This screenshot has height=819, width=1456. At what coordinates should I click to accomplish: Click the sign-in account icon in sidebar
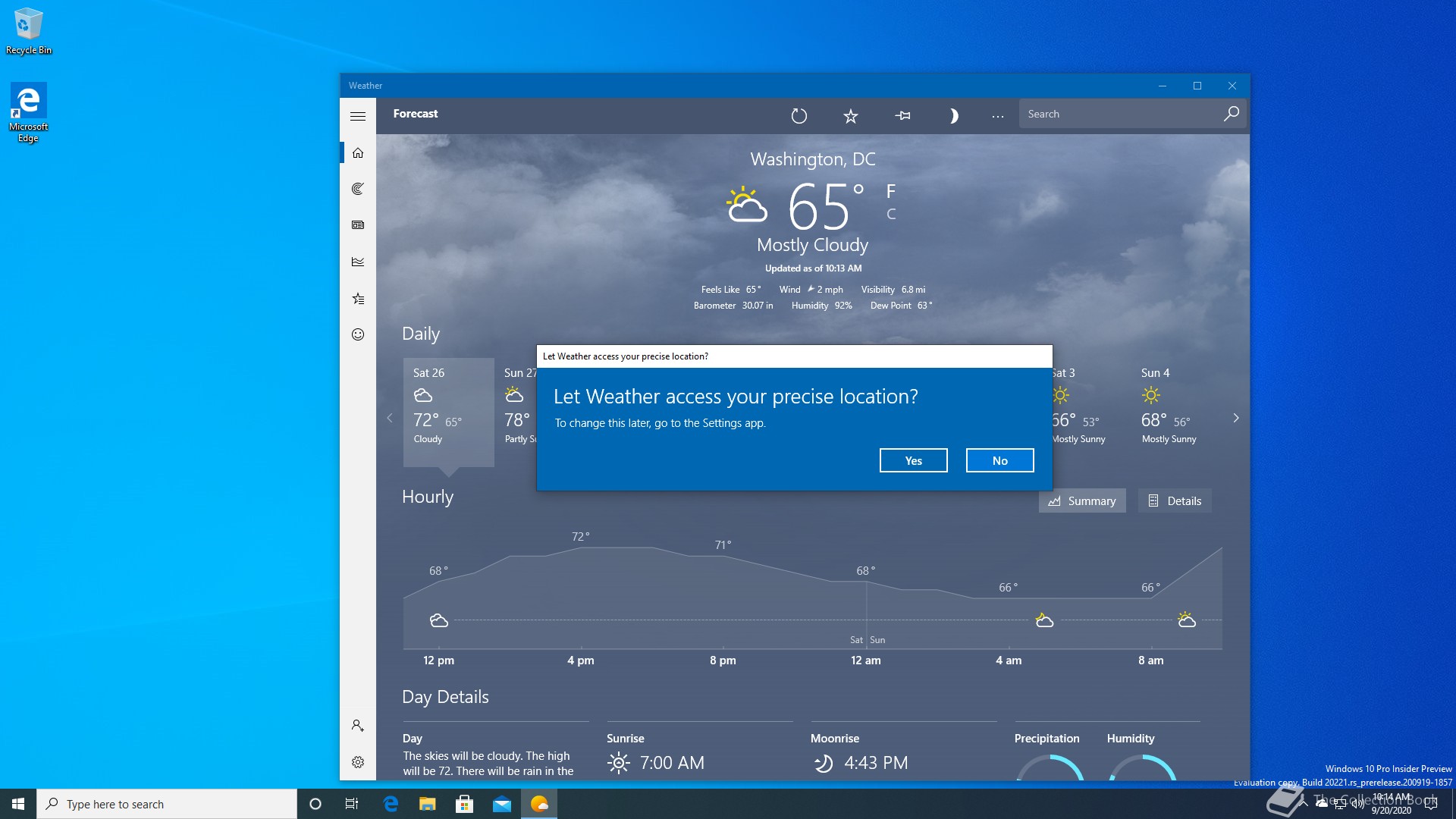(358, 726)
